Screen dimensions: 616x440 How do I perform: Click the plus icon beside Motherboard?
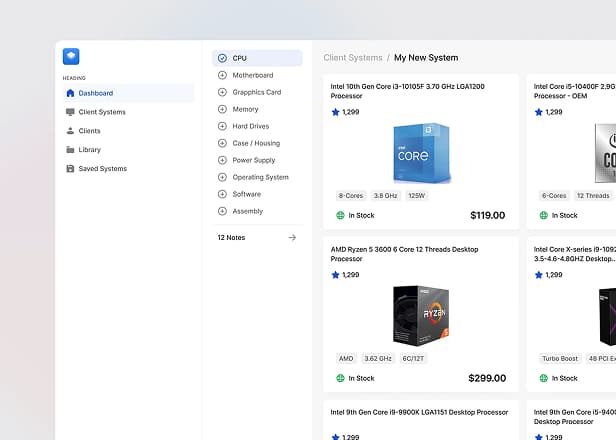[222, 75]
